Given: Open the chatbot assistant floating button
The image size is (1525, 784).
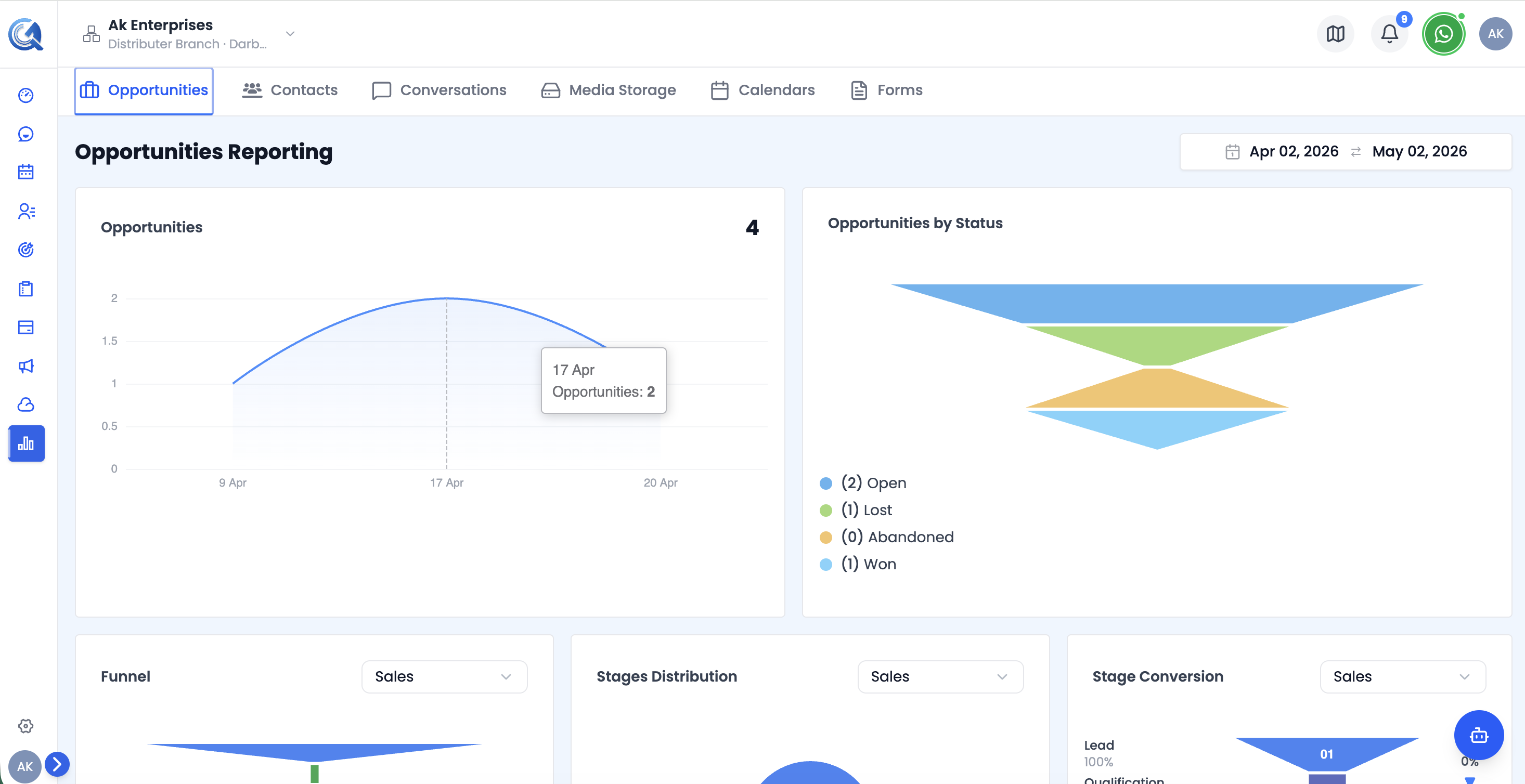Looking at the screenshot, I should pyautogui.click(x=1478, y=736).
